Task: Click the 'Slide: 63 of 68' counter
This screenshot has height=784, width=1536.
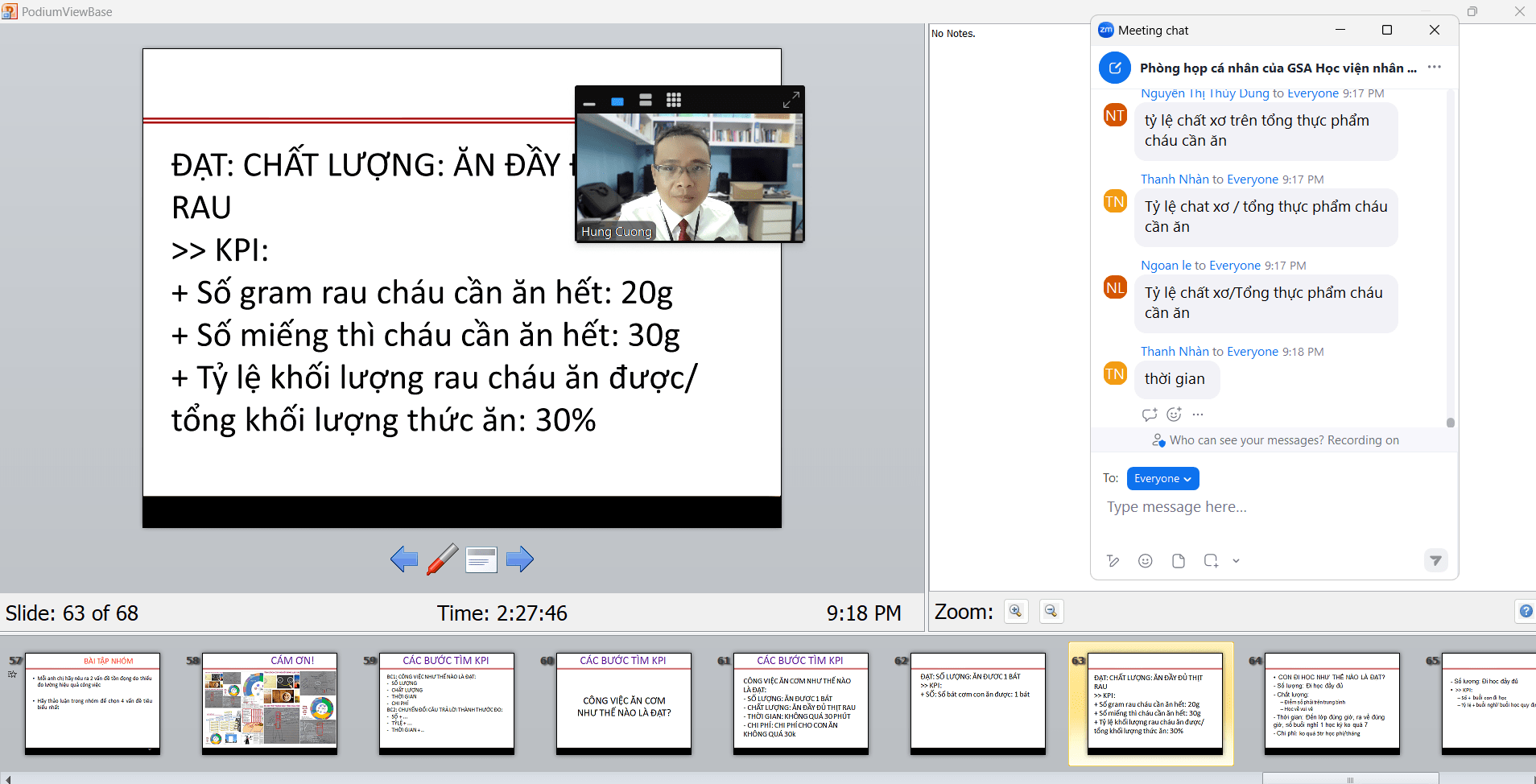Action: coord(72,613)
